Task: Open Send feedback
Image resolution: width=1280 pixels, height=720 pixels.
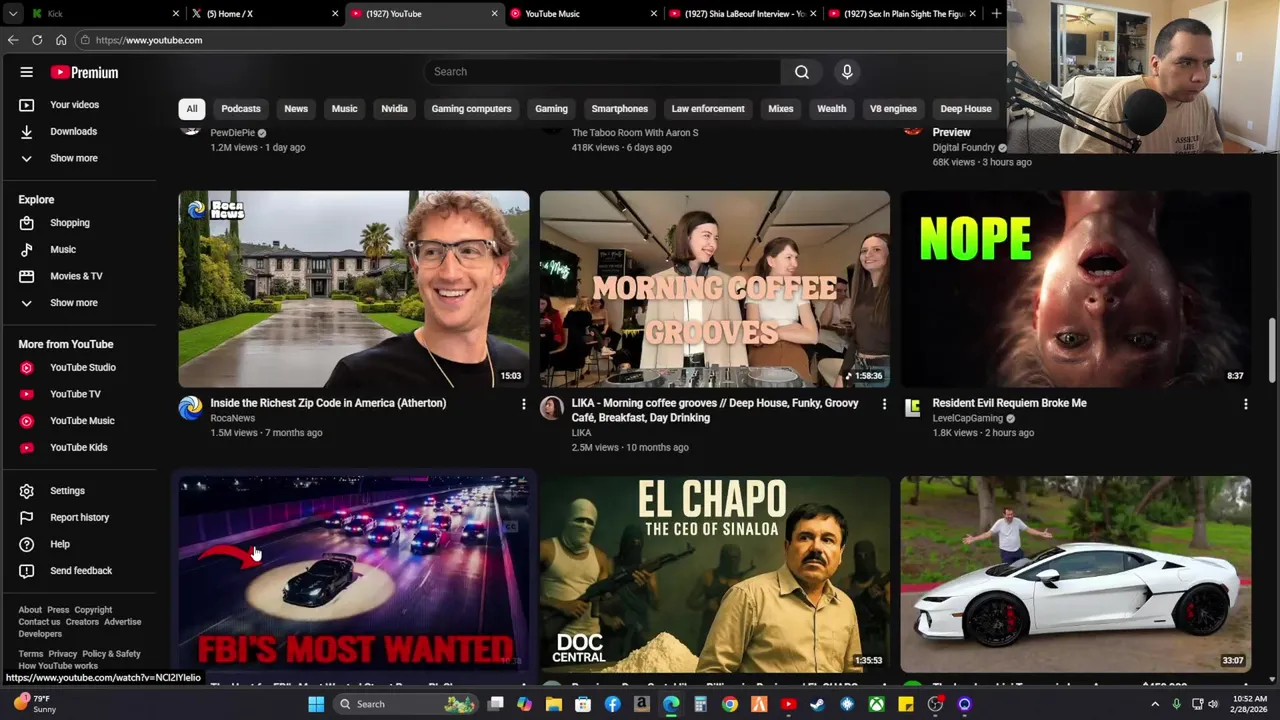Action: [x=81, y=571]
